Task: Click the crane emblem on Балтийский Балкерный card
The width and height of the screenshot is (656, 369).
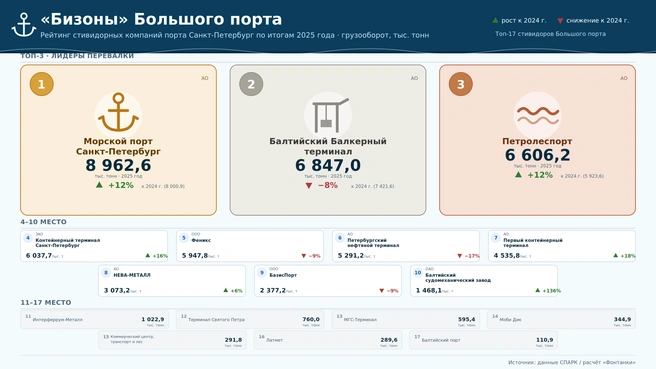Action: (328, 114)
